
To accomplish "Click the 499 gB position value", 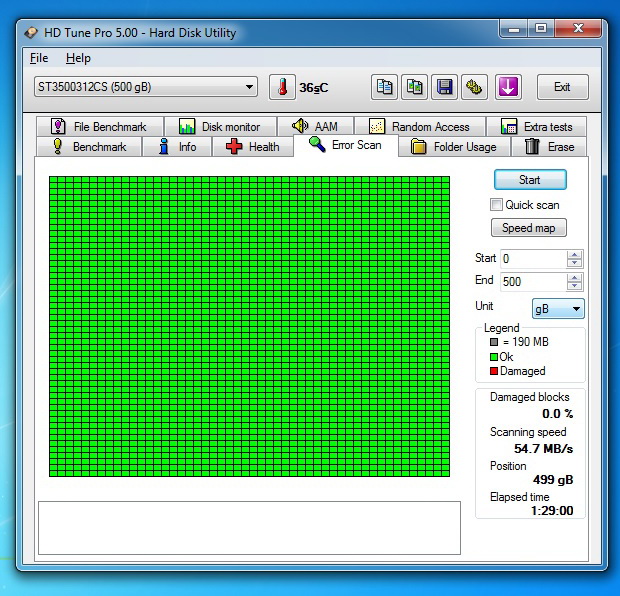I will coord(553,480).
